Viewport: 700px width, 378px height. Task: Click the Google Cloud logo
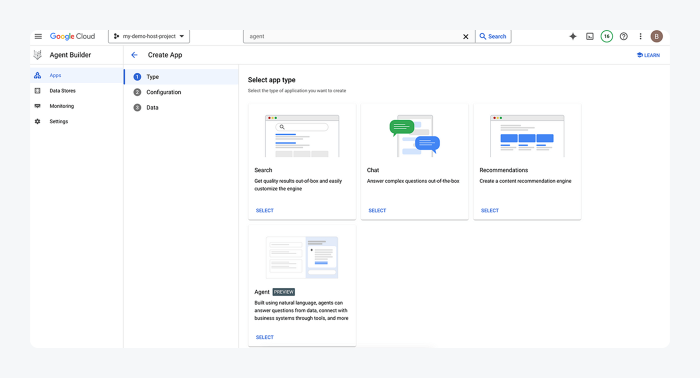[72, 37]
